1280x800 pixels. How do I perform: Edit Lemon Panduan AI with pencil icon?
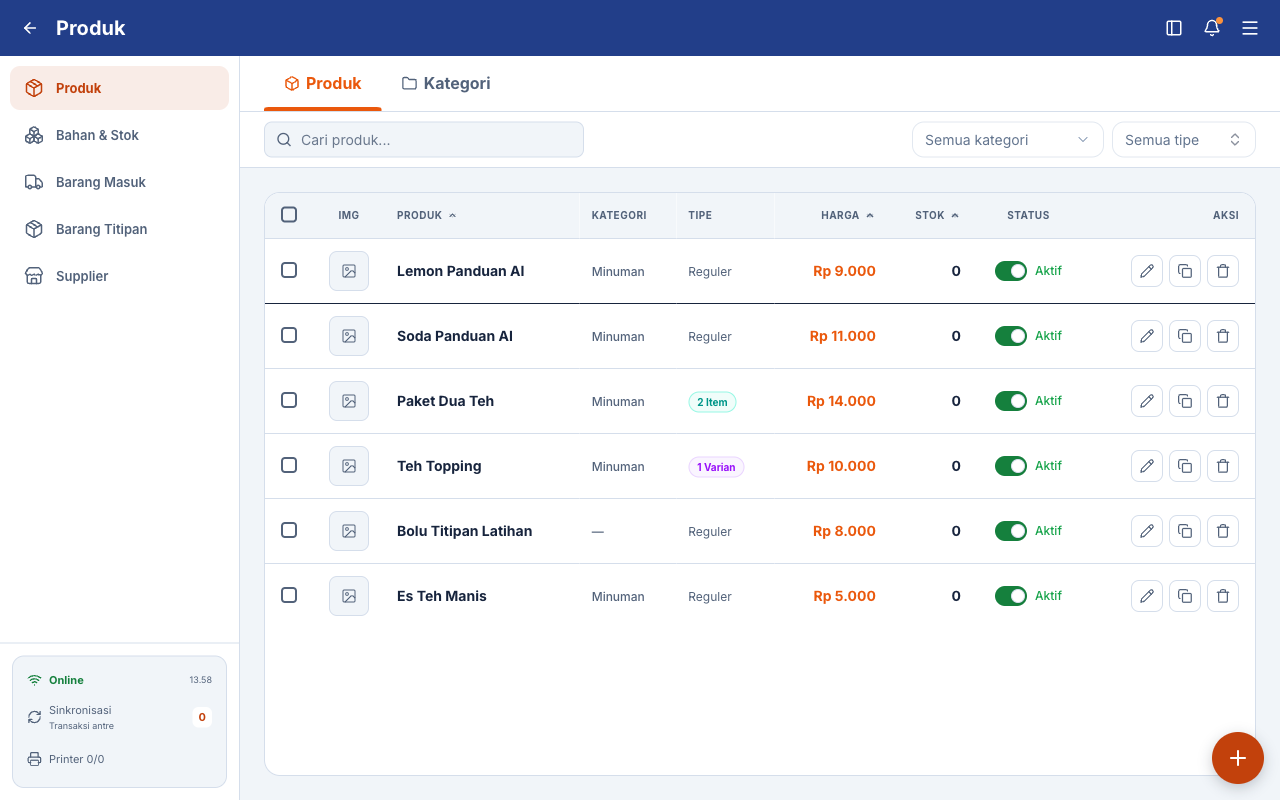1147,271
